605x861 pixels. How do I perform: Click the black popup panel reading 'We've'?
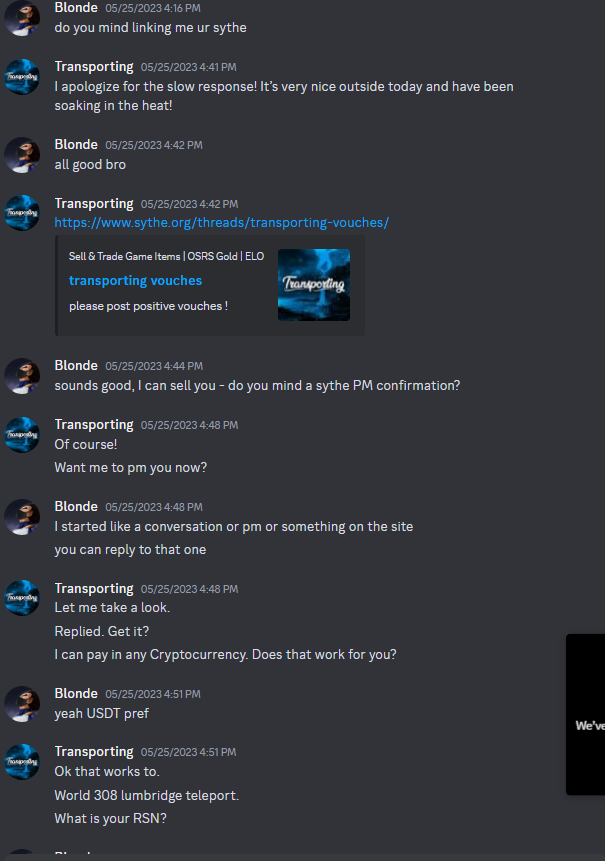click(x=585, y=714)
